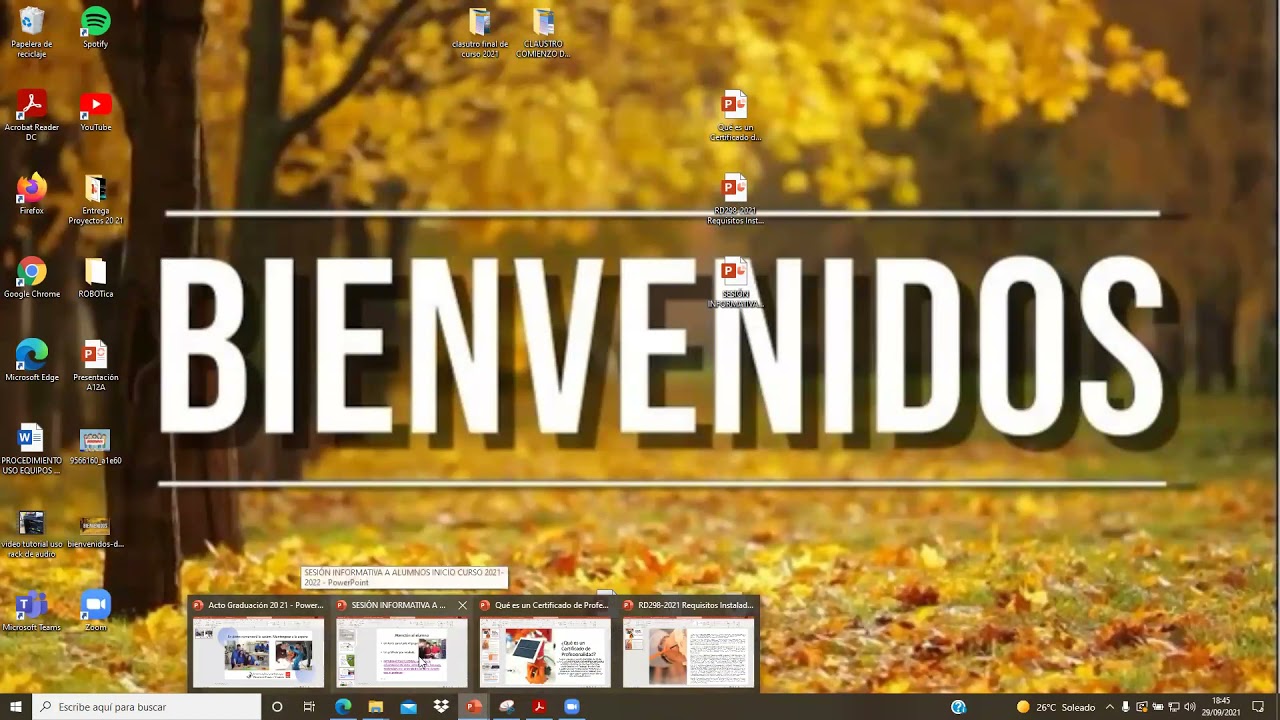
Task: Open video tutorial uso rack de audio
Action: (x=31, y=532)
